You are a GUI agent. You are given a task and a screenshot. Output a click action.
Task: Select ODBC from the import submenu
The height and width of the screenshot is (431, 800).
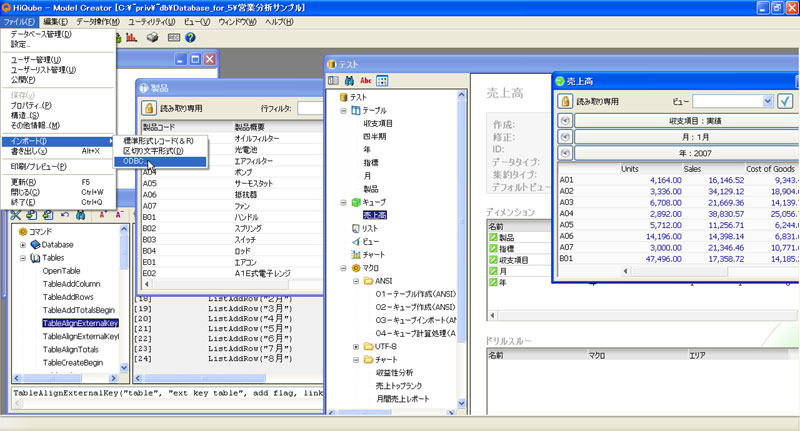pos(135,161)
